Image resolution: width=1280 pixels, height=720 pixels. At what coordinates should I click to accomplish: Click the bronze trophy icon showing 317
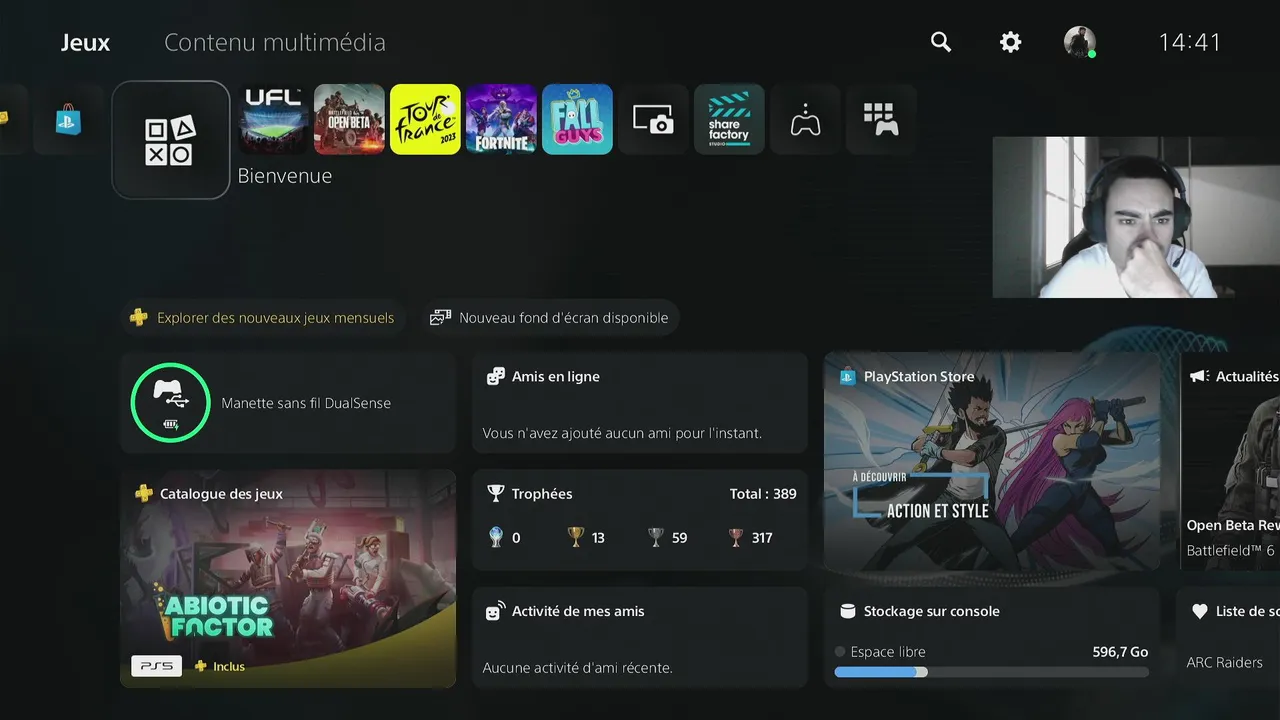coord(736,537)
